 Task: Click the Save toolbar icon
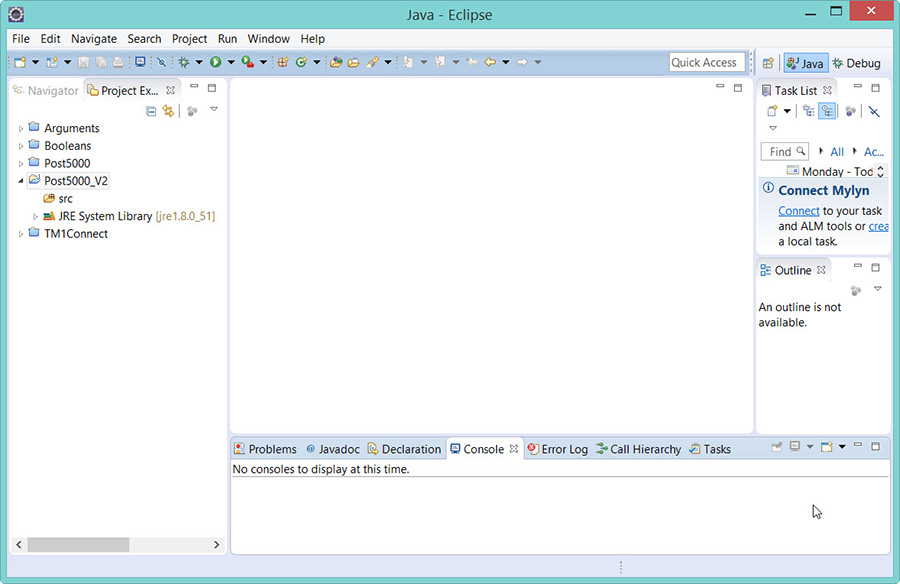(84, 62)
